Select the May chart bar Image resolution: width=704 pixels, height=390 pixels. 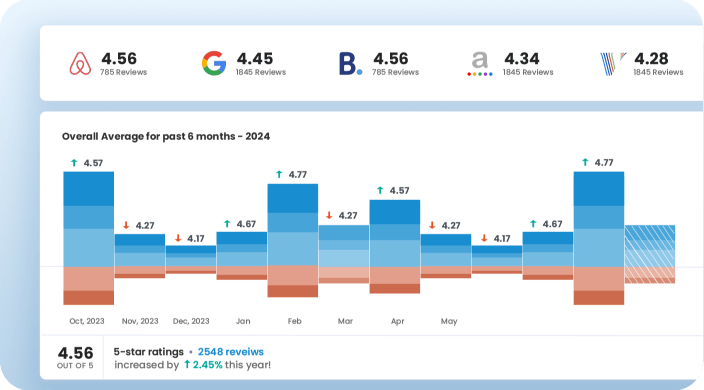(x=446, y=256)
